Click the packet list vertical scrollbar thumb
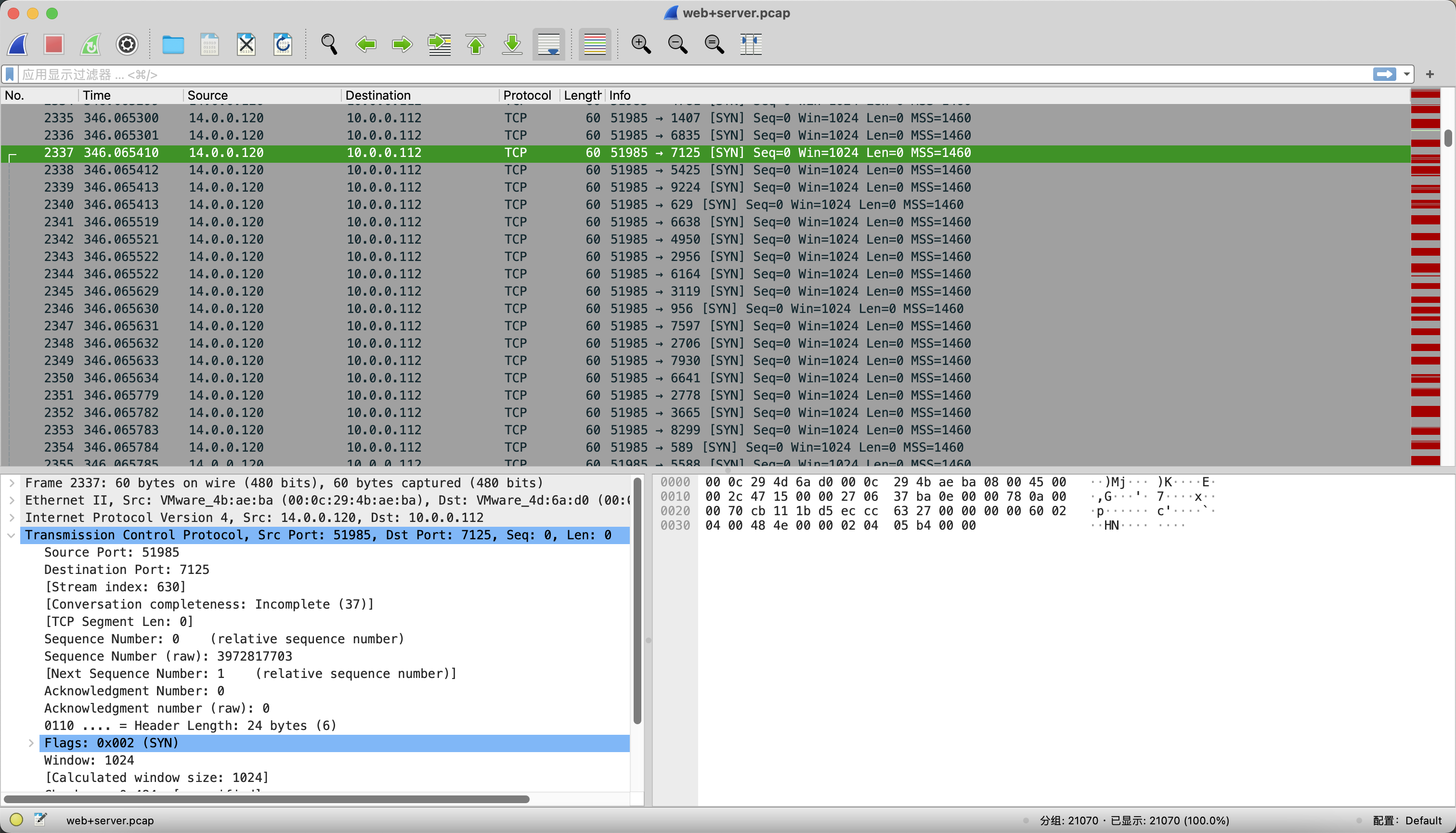 tap(1447, 139)
